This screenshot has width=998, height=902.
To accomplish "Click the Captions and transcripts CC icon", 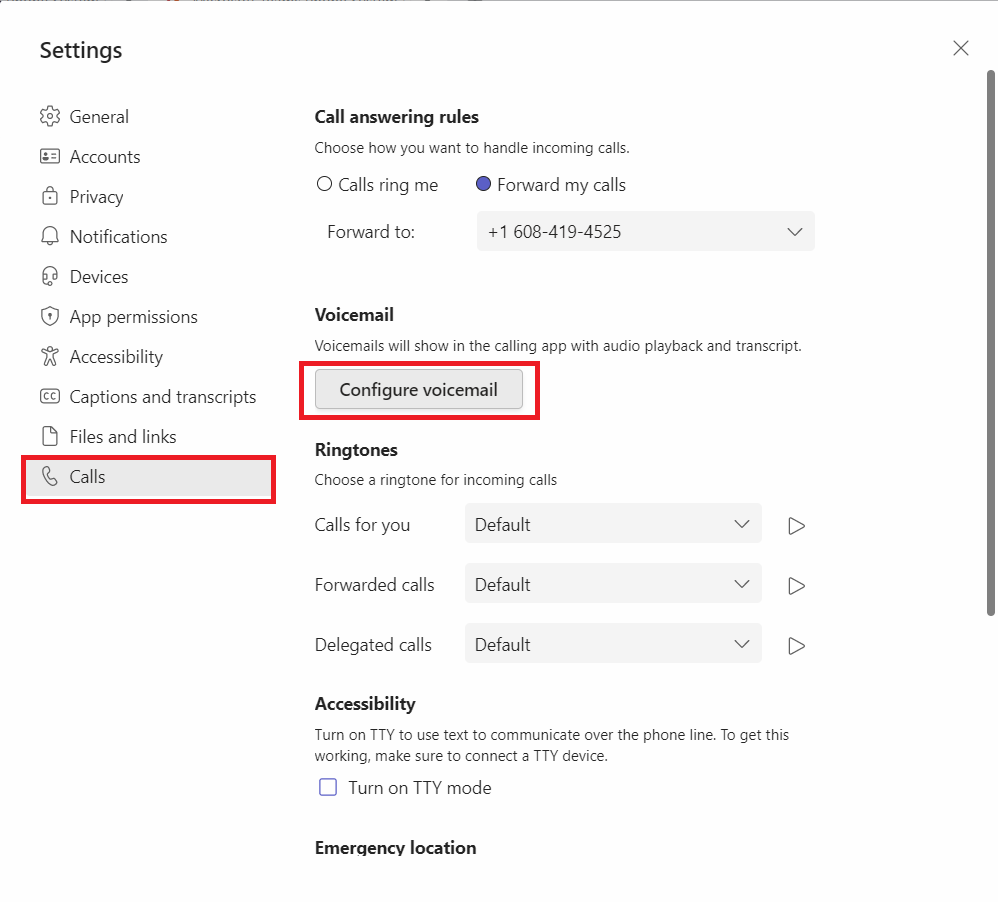I will (x=50, y=397).
